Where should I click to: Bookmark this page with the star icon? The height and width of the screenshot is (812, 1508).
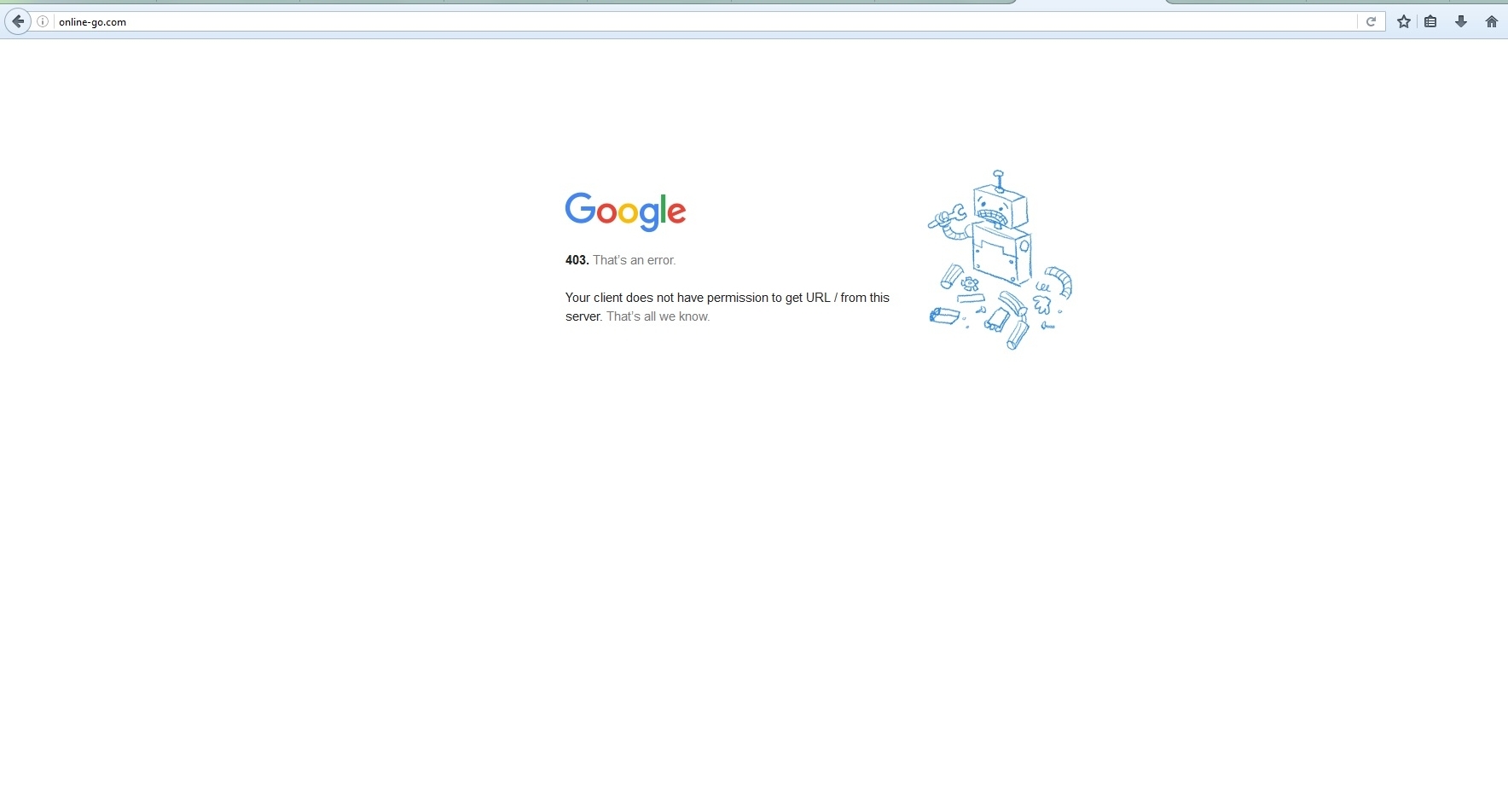tap(1404, 22)
